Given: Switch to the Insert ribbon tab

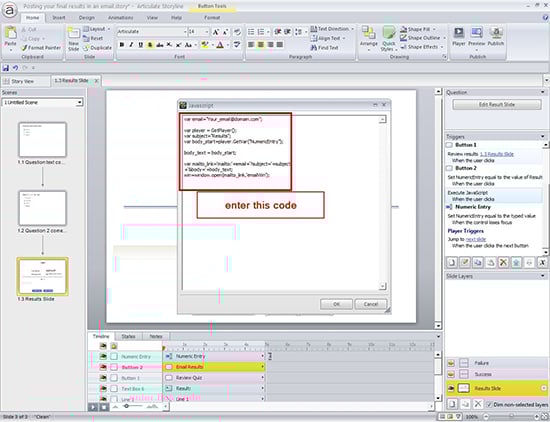Looking at the screenshot, I should tap(59, 18).
